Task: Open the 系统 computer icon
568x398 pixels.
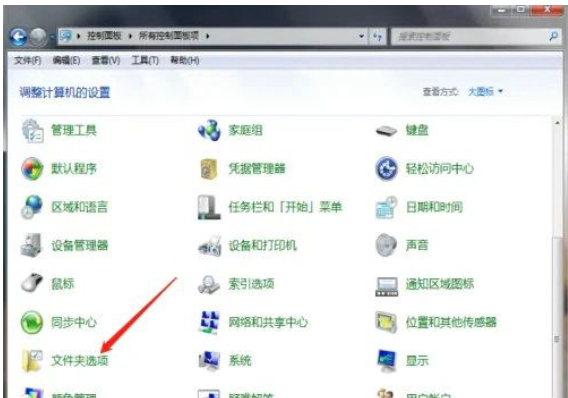Action: coord(209,361)
